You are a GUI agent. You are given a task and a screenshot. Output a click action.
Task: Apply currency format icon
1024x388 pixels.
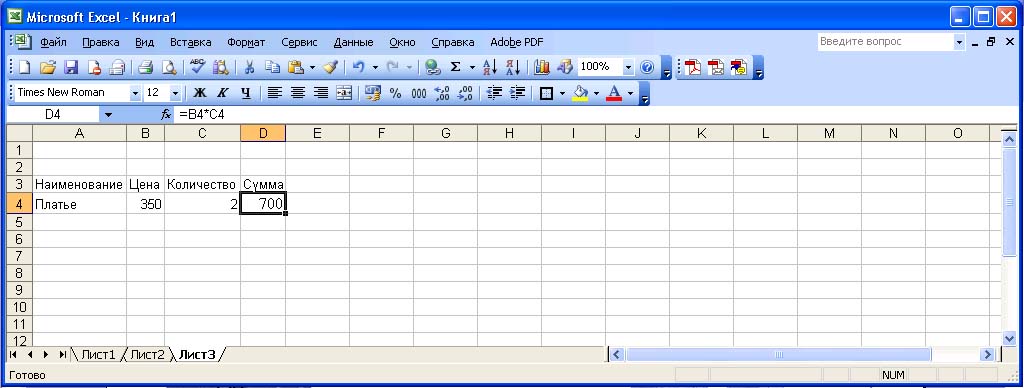tap(372, 93)
